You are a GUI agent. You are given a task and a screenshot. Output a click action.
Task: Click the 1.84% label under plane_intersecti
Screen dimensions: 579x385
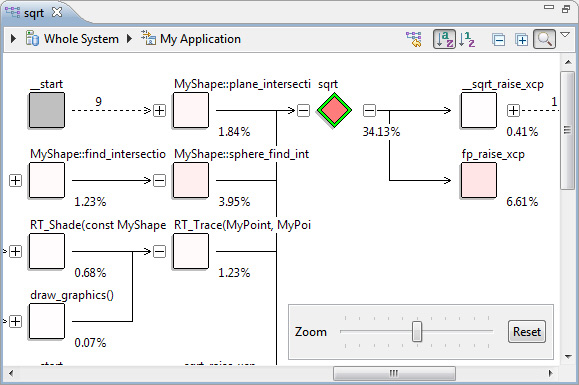click(234, 132)
